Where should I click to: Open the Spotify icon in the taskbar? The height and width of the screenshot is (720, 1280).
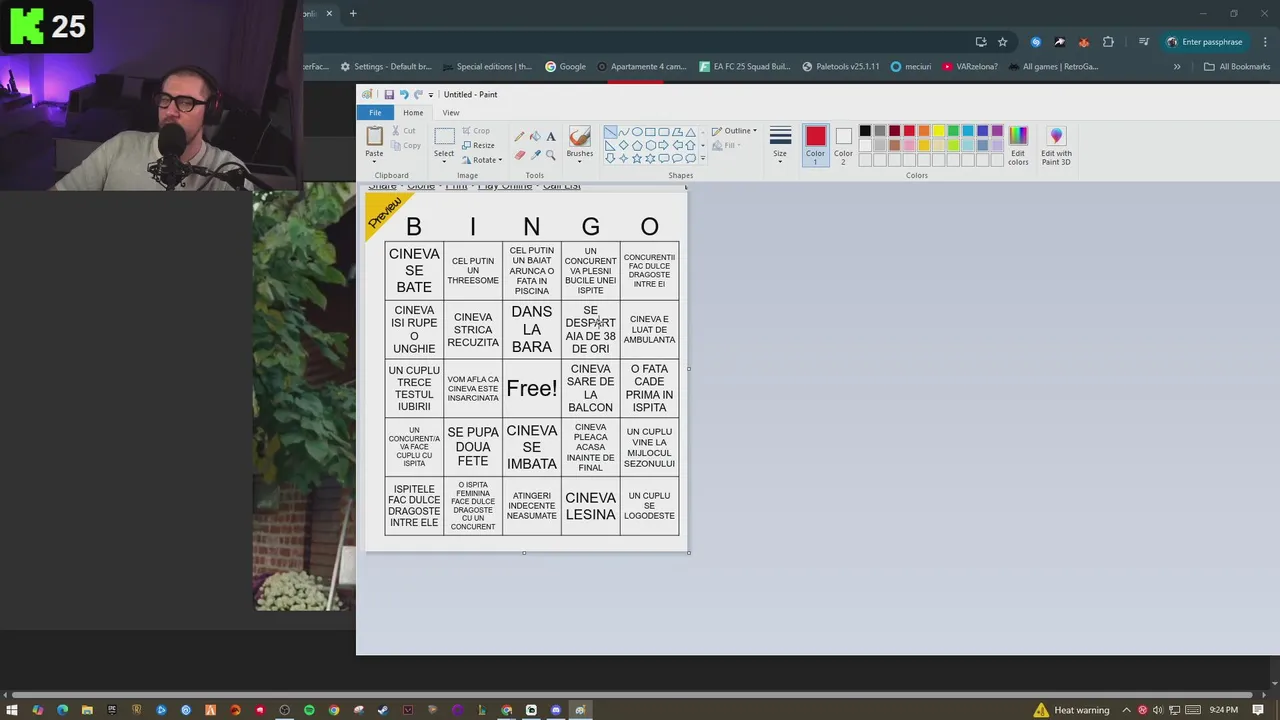tap(309, 710)
